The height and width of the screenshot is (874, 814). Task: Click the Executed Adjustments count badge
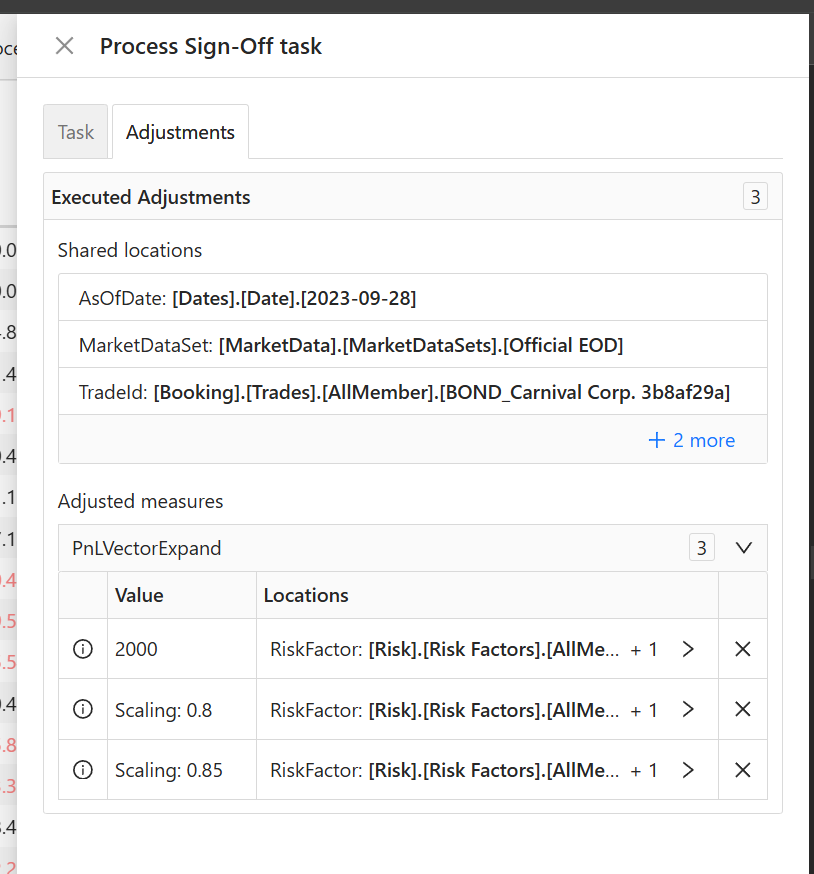(755, 197)
